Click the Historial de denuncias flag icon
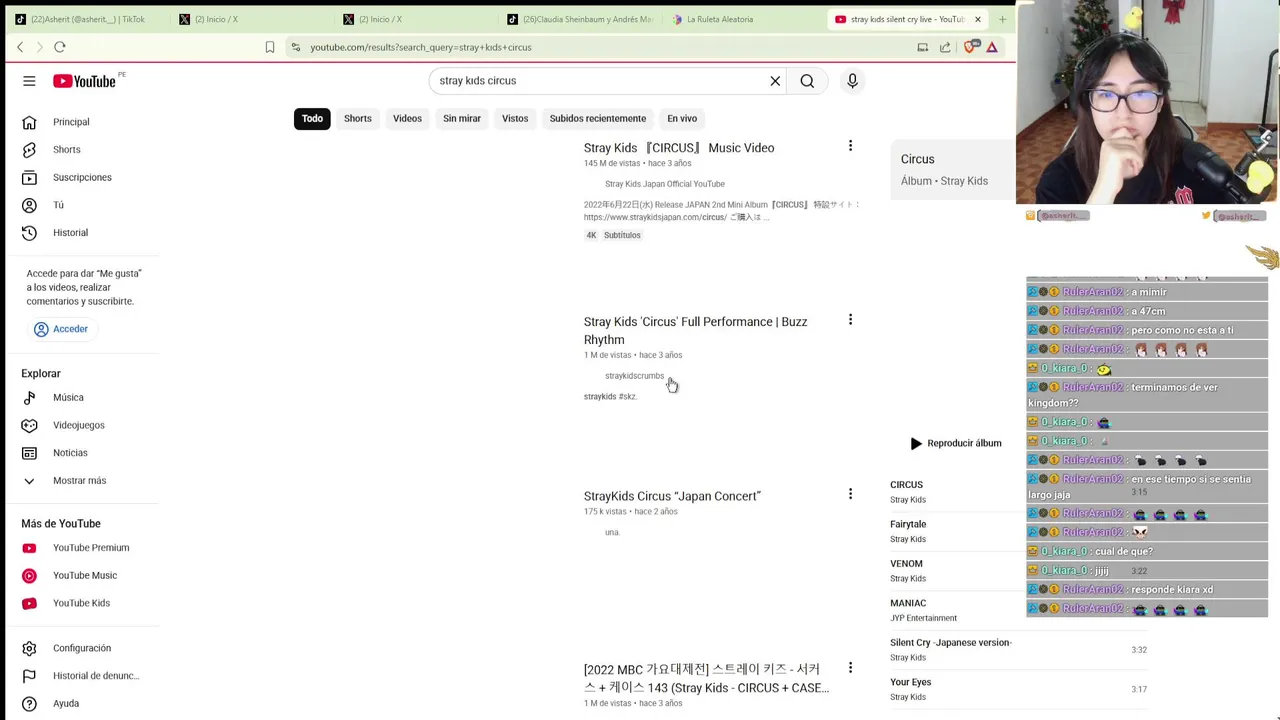 click(29, 676)
